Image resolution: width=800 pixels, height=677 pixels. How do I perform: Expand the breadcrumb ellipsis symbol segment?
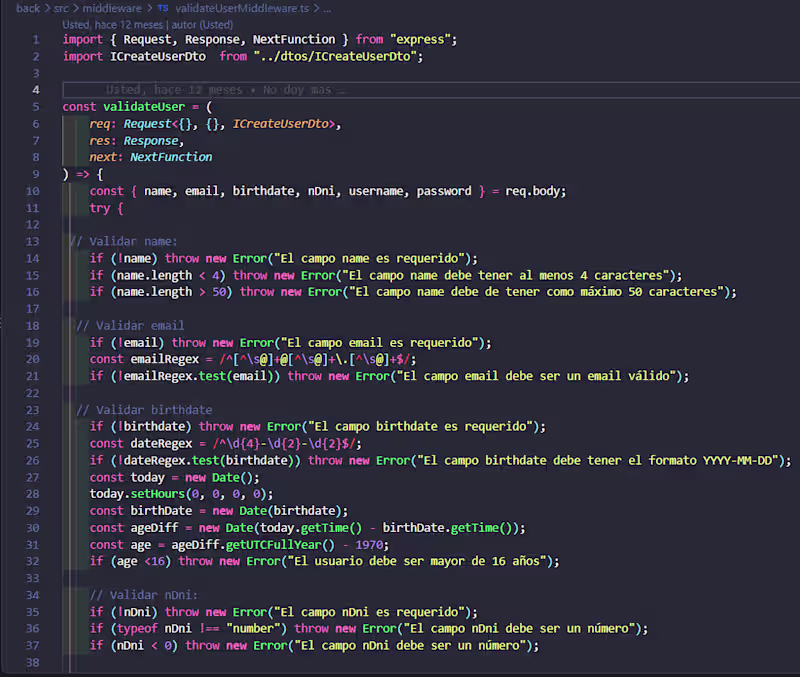327,8
